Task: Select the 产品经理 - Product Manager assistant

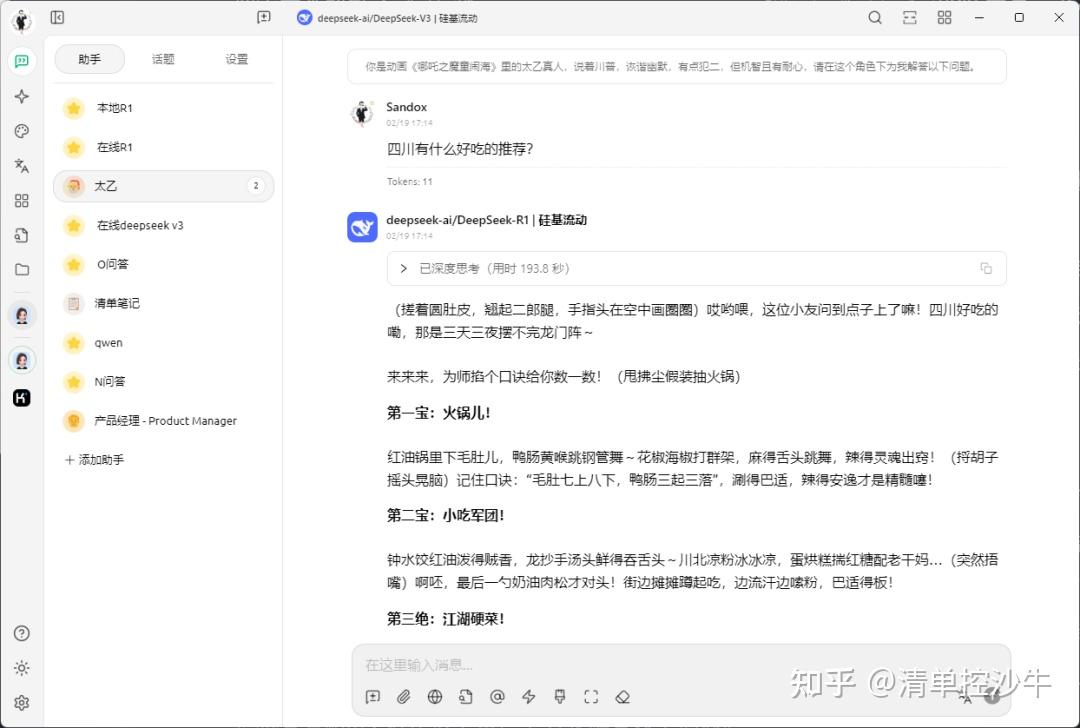Action: tap(163, 420)
